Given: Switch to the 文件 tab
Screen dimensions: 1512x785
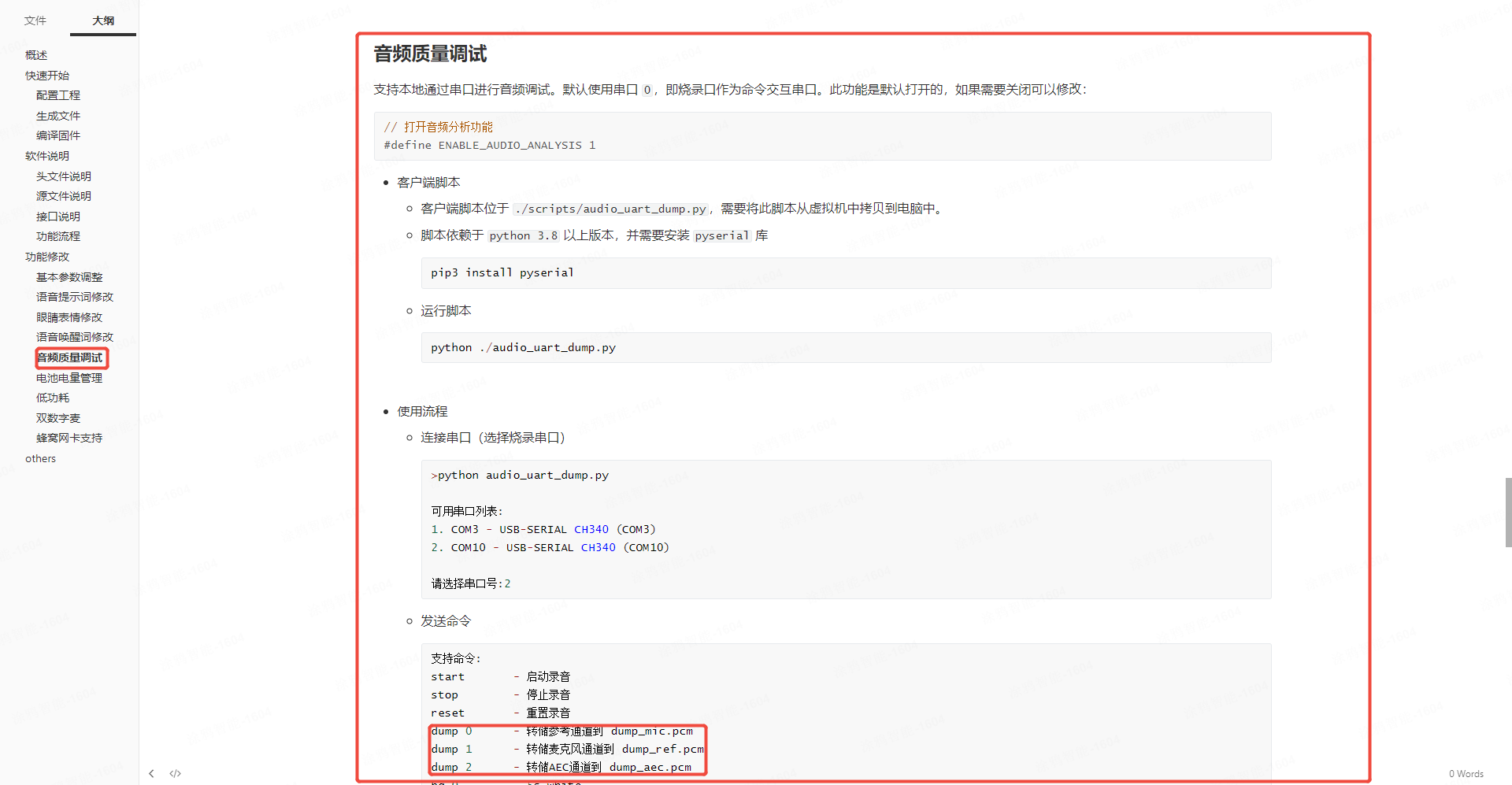Looking at the screenshot, I should tap(35, 20).
